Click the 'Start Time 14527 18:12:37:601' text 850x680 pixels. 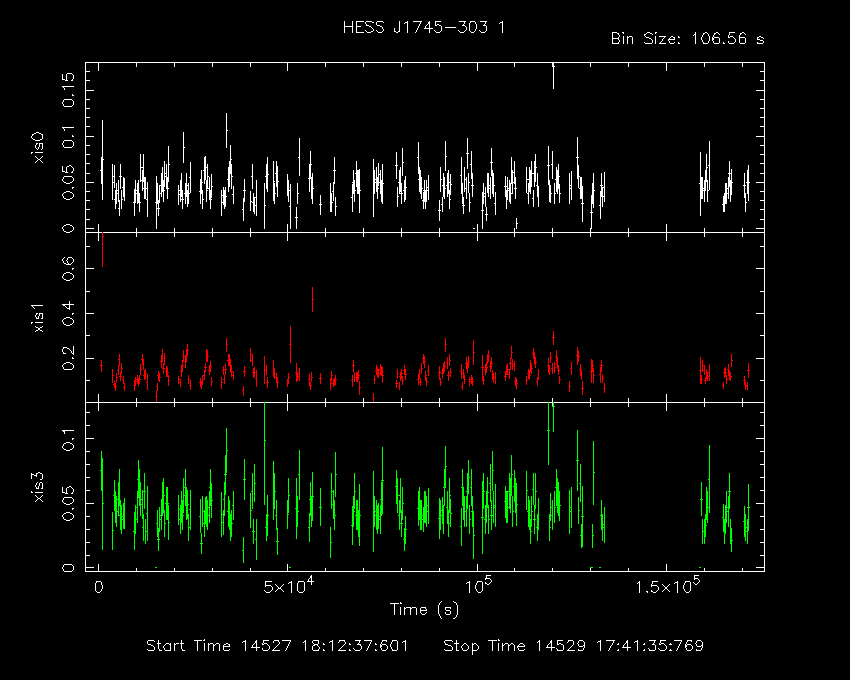(277, 646)
